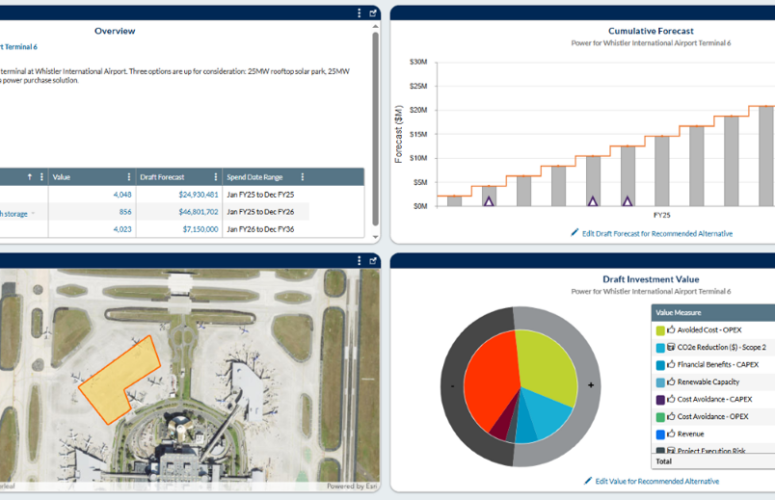775x500 pixels.
Task: Pop out the Overview panel
Action: pyautogui.click(x=373, y=13)
